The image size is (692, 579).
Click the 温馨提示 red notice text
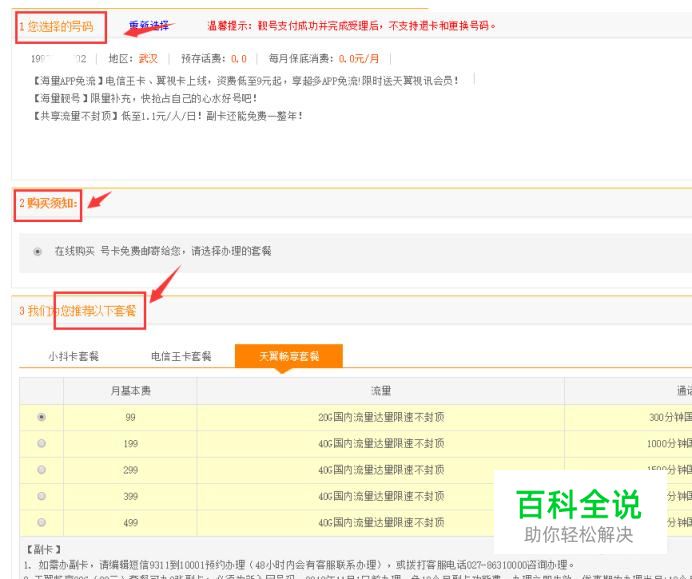[351, 26]
